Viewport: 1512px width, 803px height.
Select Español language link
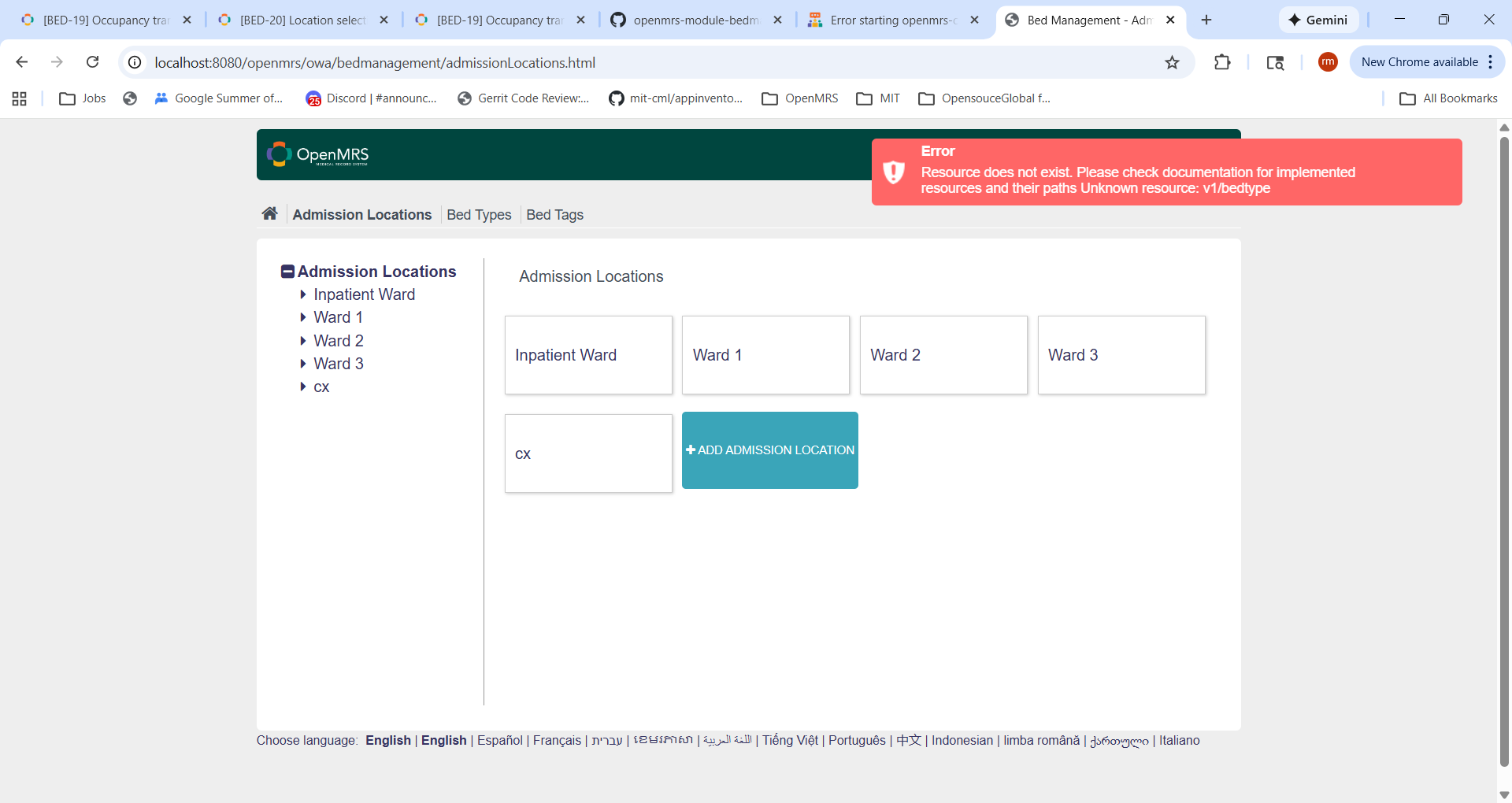(499, 740)
